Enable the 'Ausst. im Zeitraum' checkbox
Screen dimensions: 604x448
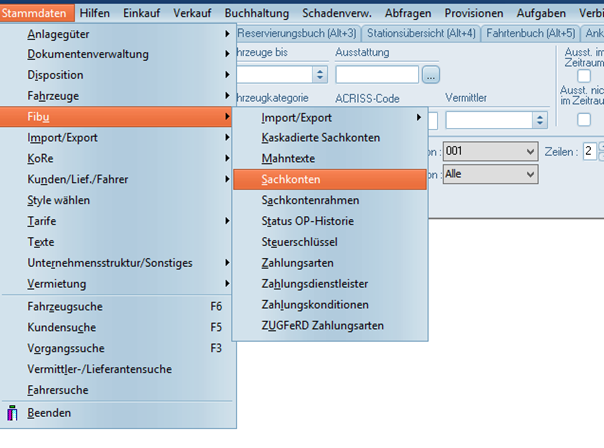click(584, 74)
